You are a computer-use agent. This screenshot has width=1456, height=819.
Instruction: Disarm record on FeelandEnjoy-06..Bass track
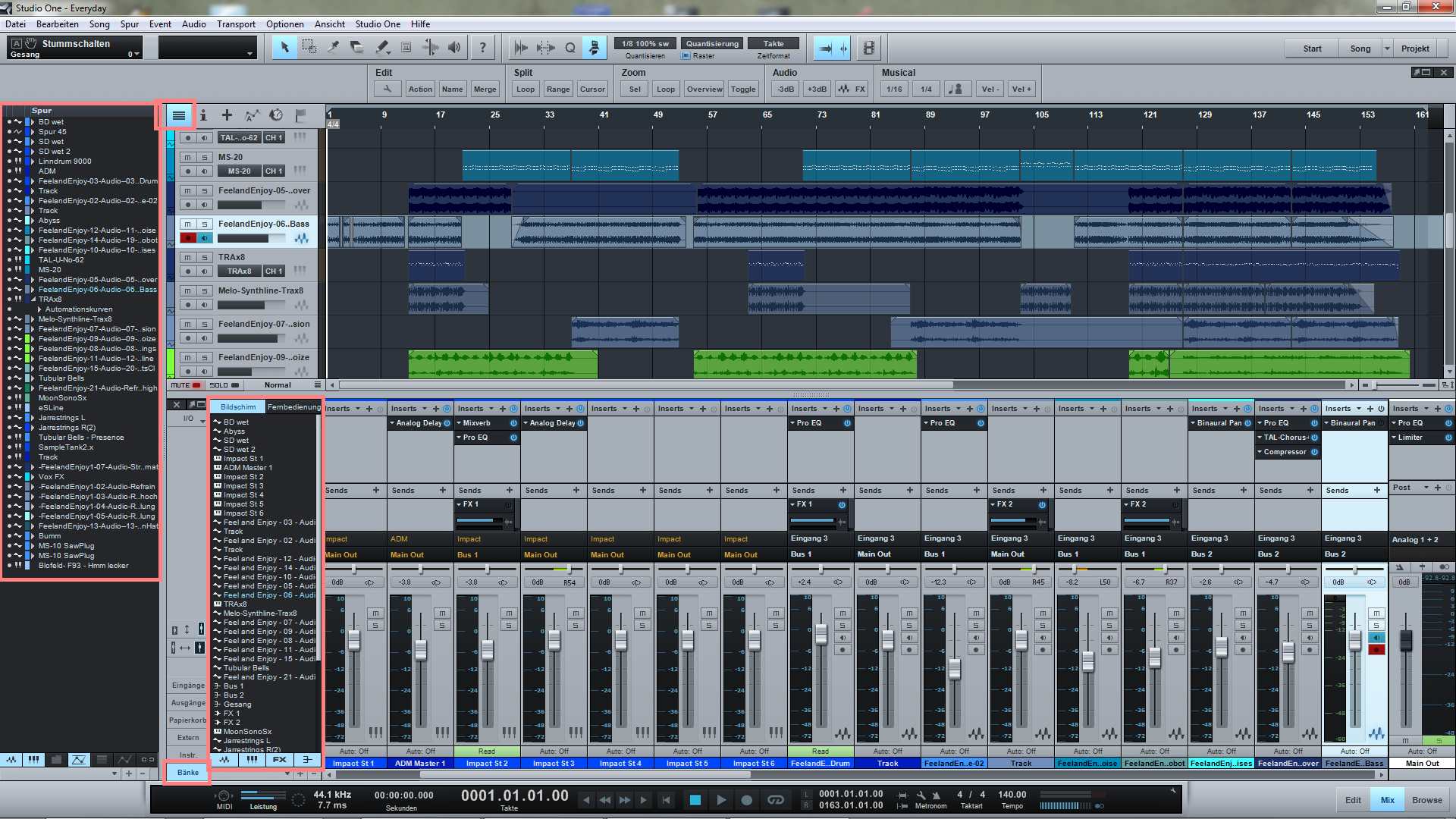(x=187, y=238)
